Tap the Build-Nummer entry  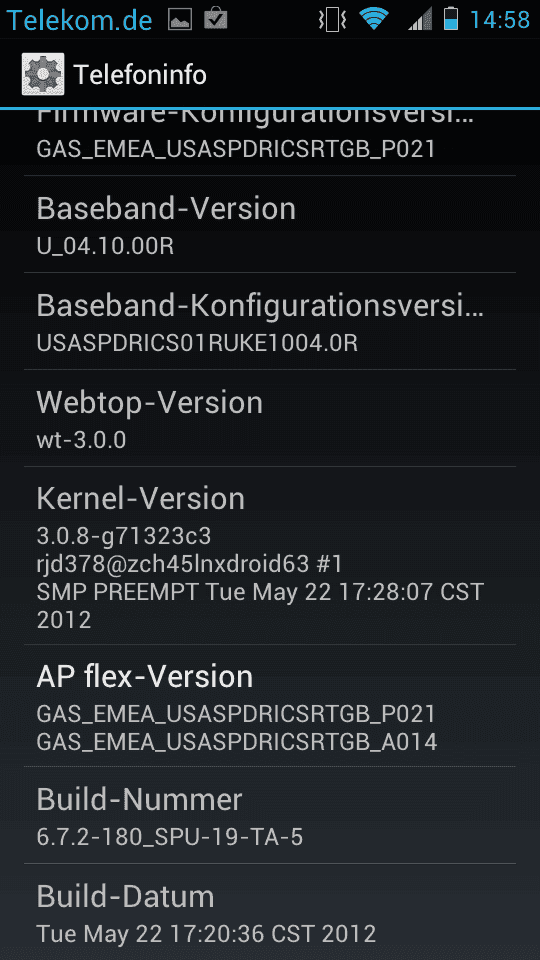[270, 815]
